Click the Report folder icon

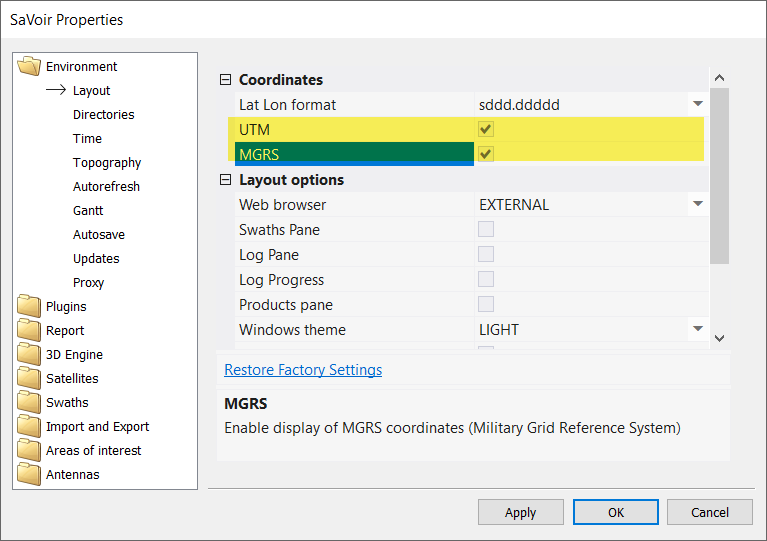click(29, 331)
